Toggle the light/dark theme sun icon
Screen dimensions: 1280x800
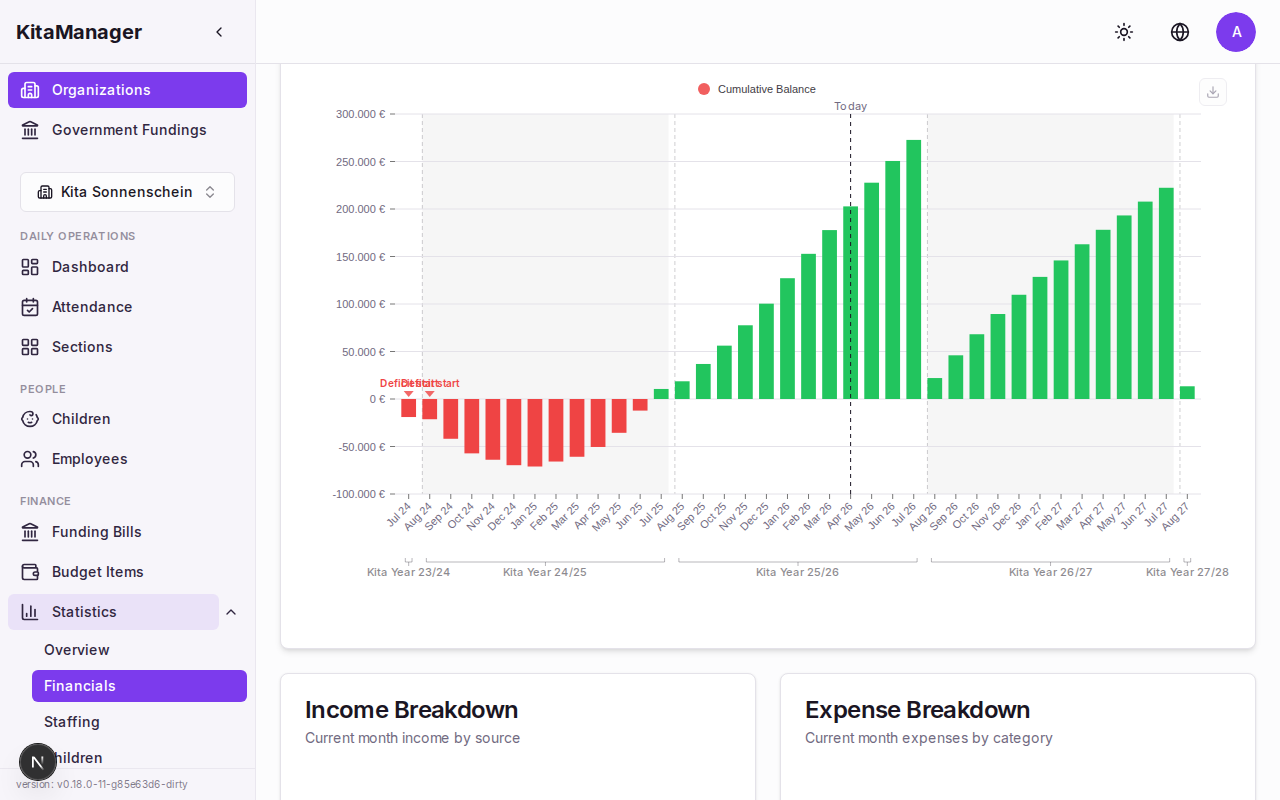click(1124, 32)
